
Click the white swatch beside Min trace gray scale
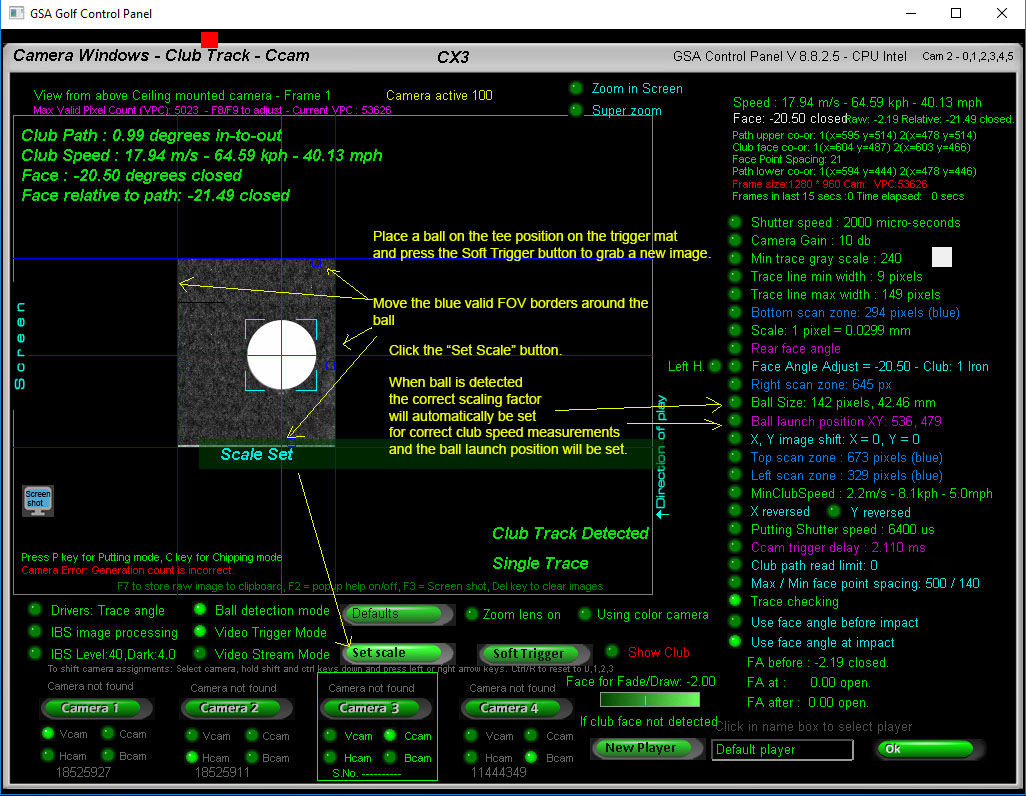click(941, 257)
